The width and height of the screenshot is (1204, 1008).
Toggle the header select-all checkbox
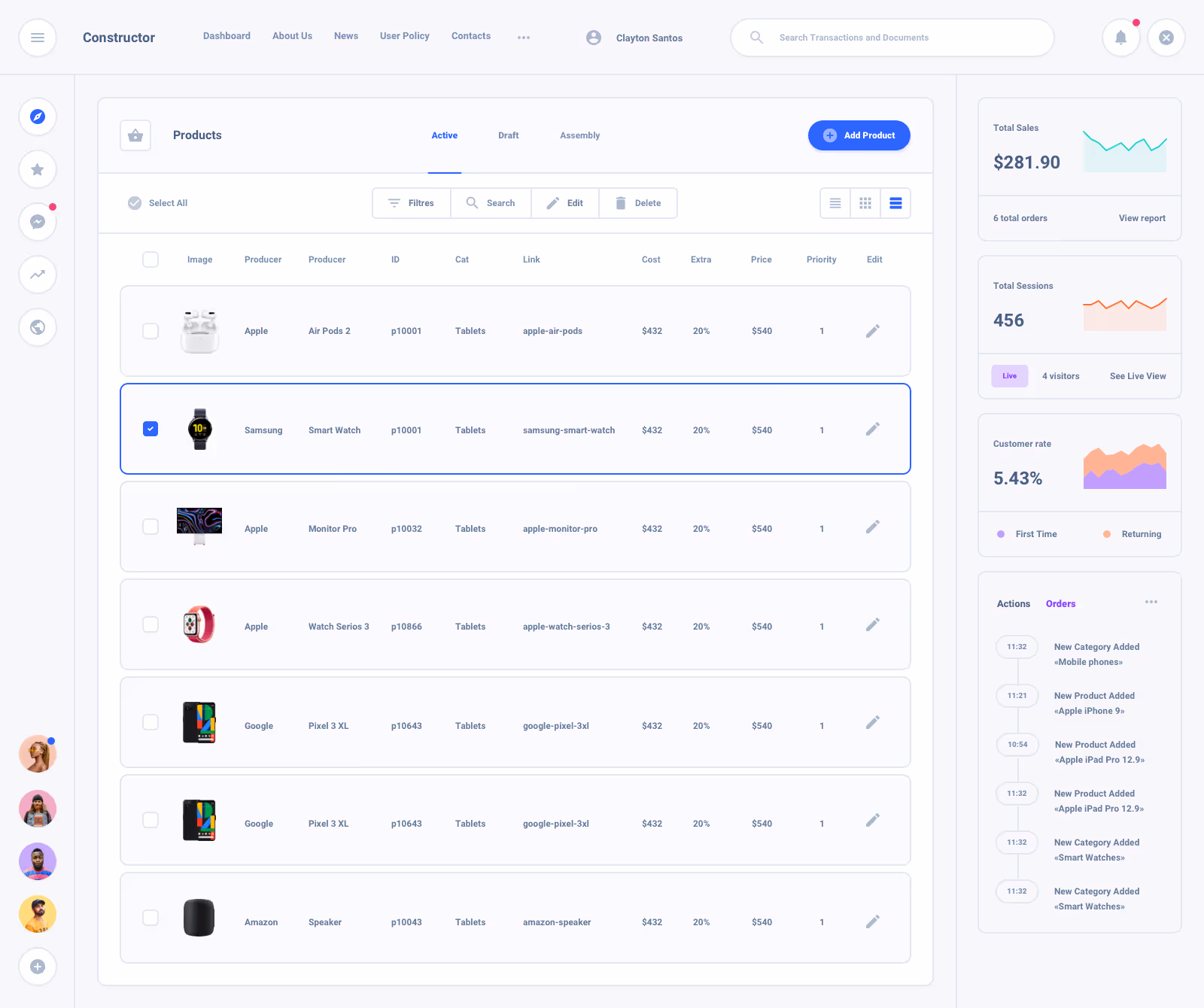click(x=150, y=260)
